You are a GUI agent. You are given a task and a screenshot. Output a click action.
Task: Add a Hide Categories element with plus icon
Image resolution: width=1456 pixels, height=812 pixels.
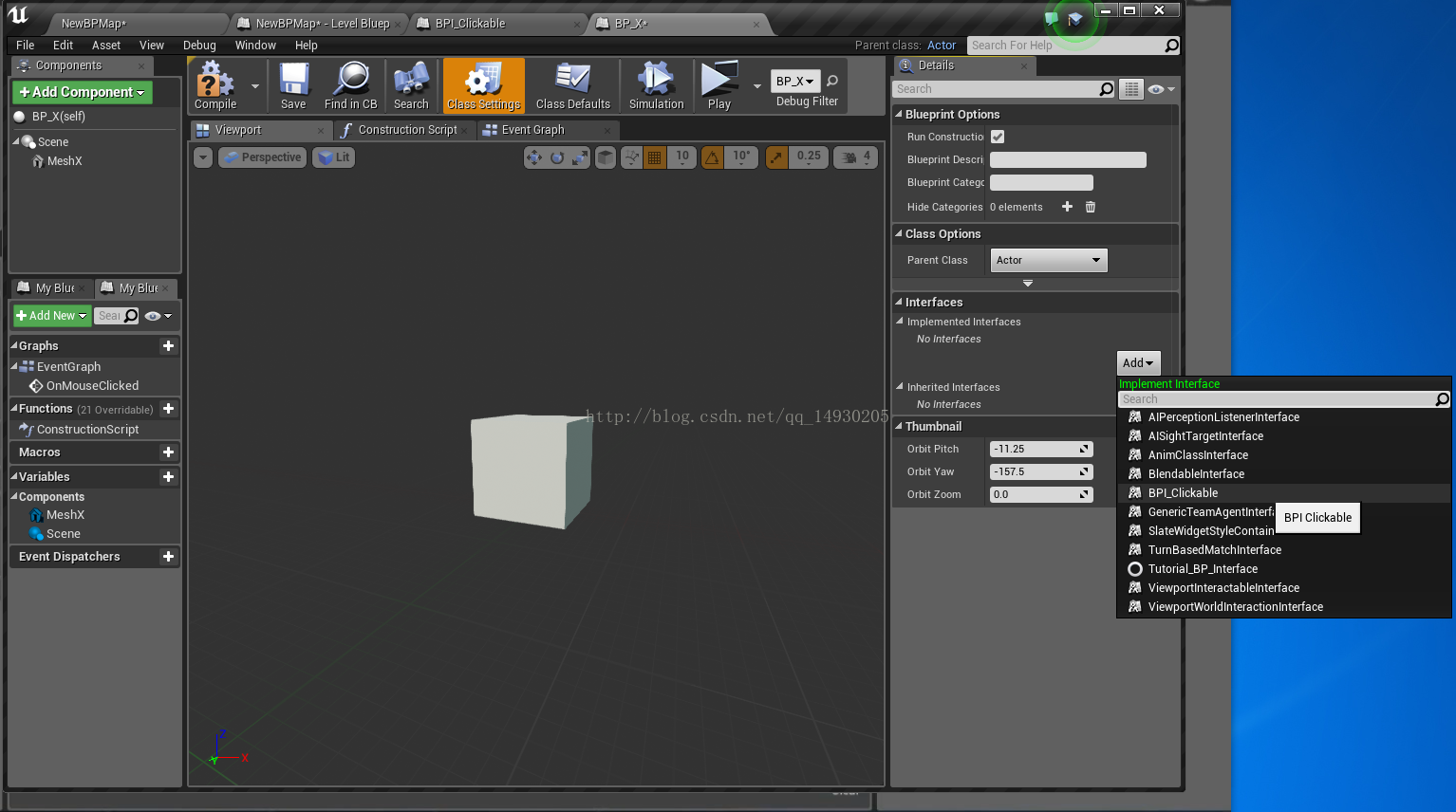(1067, 207)
